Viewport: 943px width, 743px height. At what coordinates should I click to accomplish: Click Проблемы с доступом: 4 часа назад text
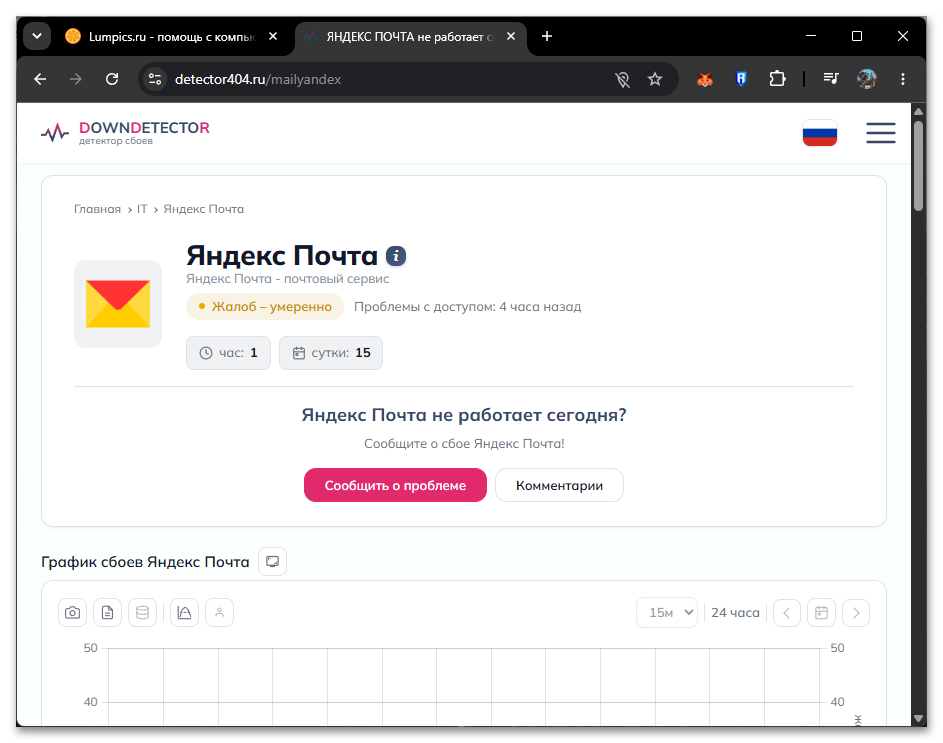[x=468, y=307]
